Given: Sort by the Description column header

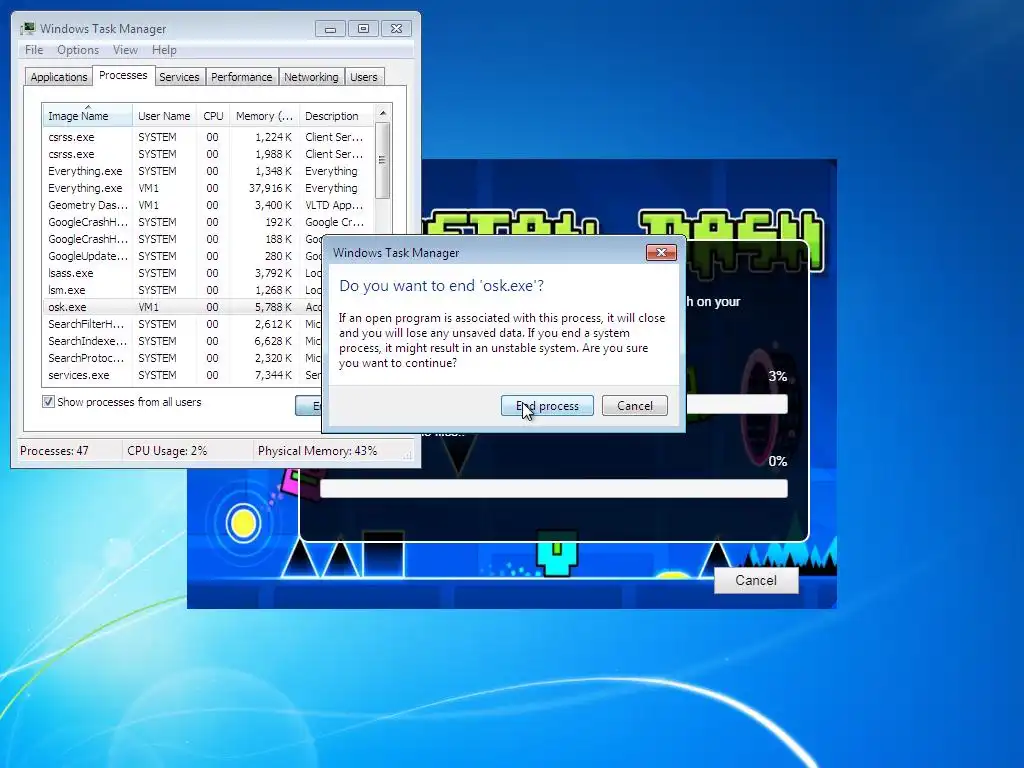Looking at the screenshot, I should (336, 116).
